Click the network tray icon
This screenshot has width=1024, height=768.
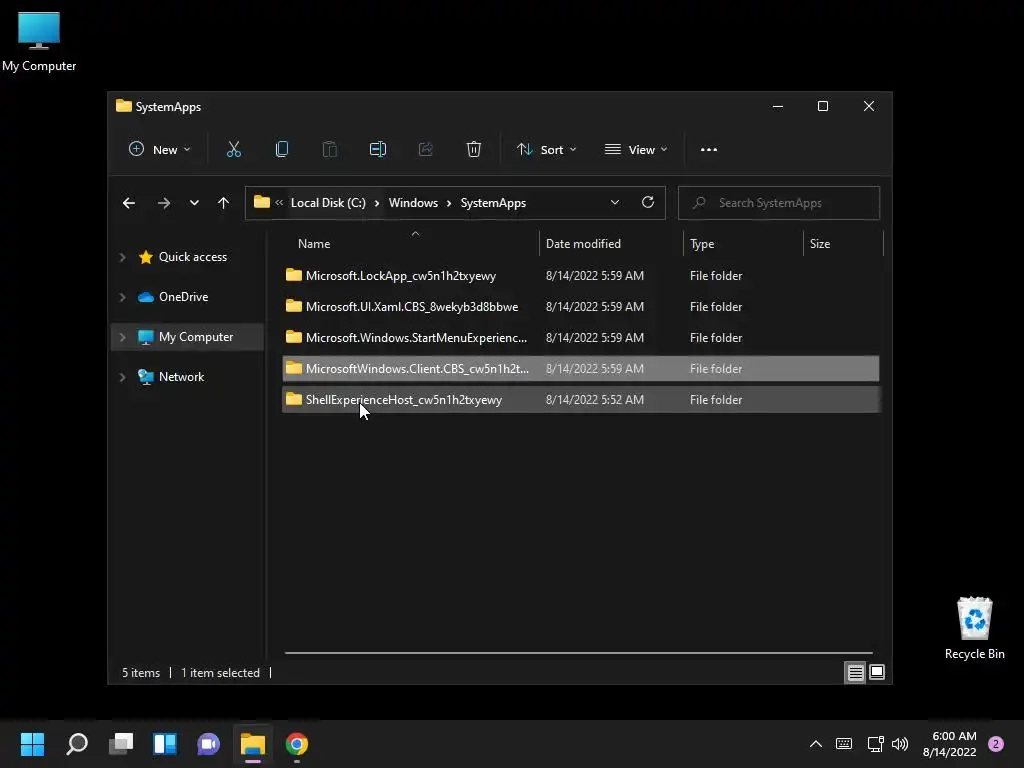pos(875,744)
